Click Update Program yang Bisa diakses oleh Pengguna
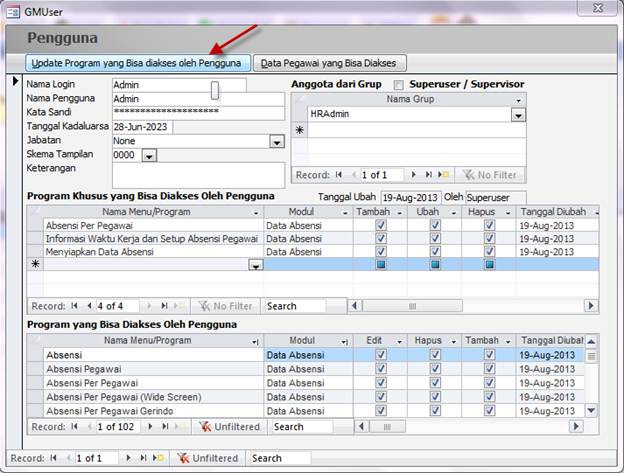Screen dimensions: 624x473 (x=138, y=63)
